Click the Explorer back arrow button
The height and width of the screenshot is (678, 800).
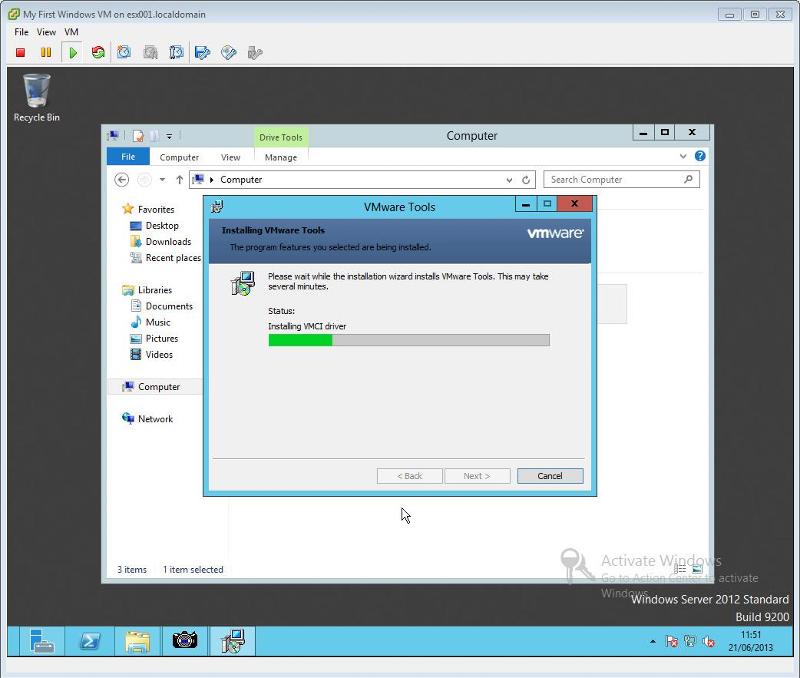[x=121, y=180]
